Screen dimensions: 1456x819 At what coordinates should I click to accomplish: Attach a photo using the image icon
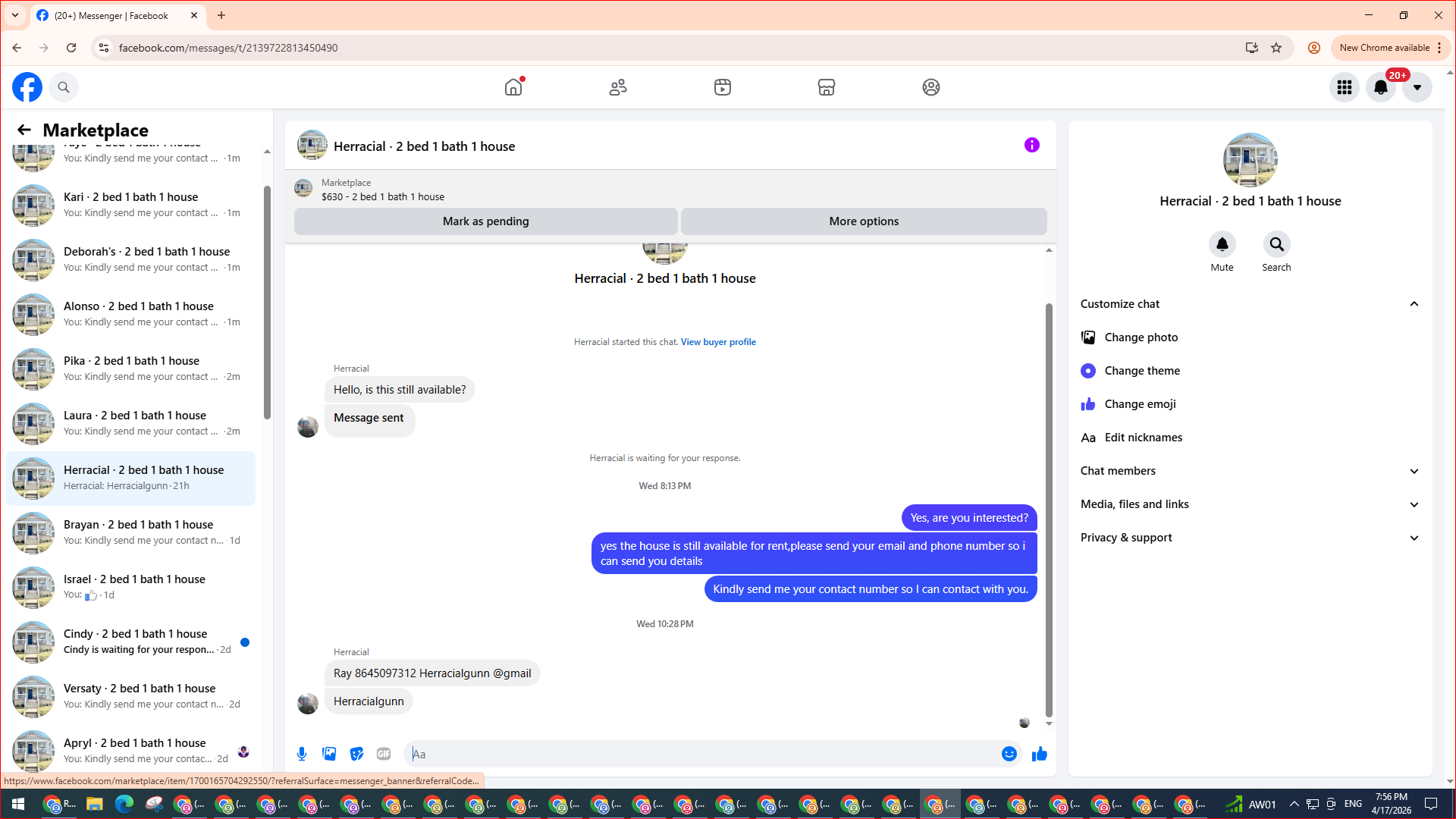[329, 754]
